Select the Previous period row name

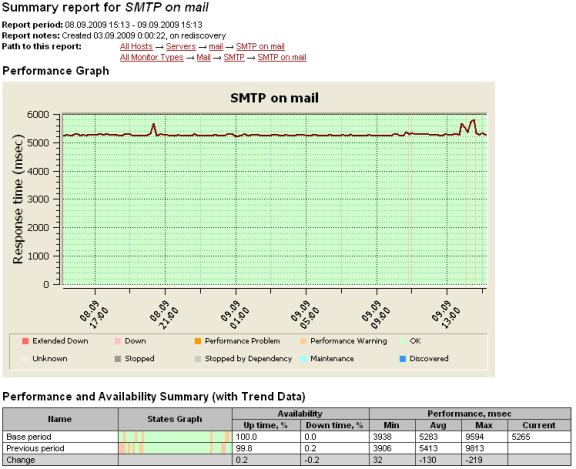pyautogui.click(x=35, y=448)
